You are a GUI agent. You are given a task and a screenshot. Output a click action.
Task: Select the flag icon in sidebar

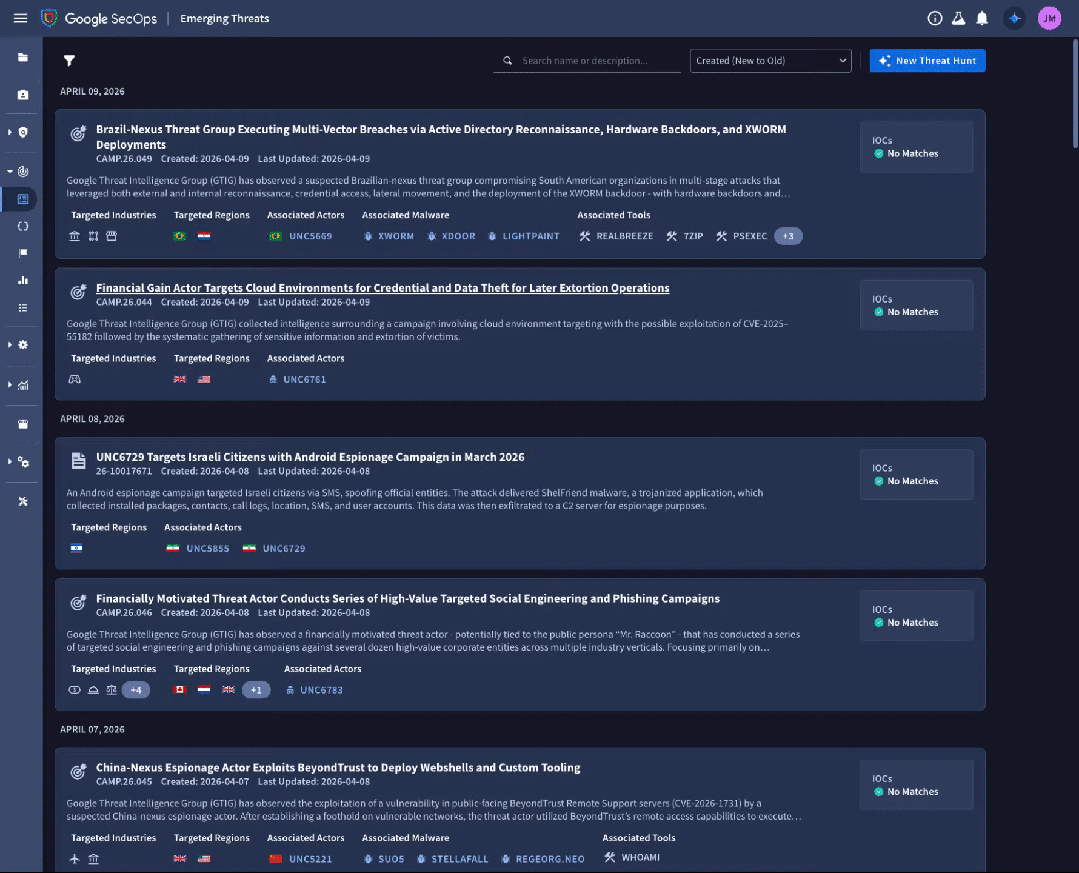[22, 253]
